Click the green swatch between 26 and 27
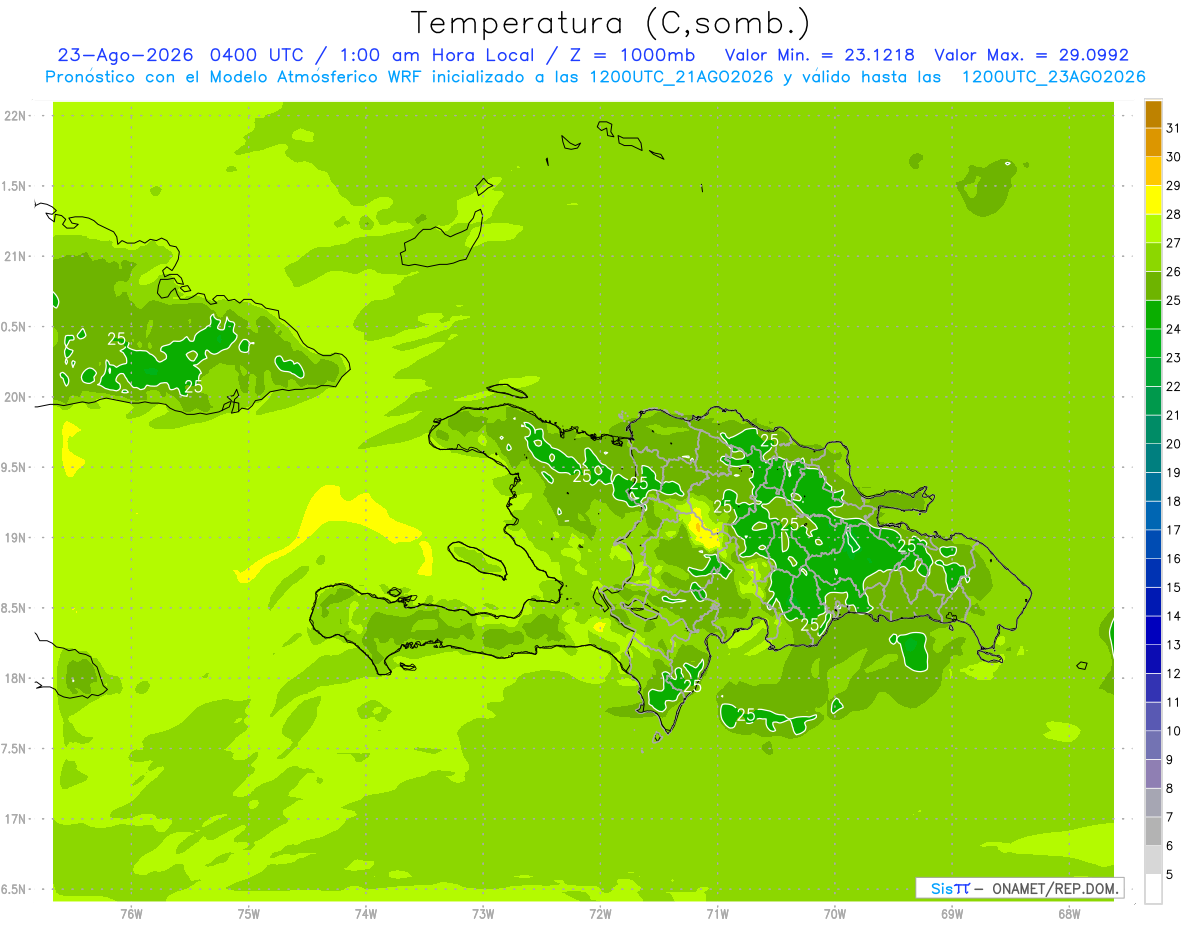The width and height of the screenshot is (1200, 927). [1153, 258]
